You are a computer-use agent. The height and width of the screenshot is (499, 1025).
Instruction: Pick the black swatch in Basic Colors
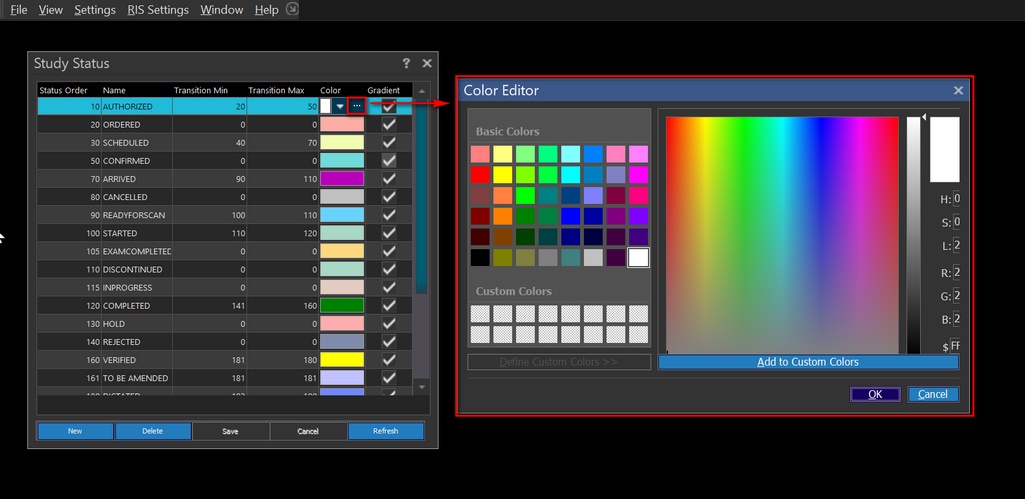[x=480, y=258]
